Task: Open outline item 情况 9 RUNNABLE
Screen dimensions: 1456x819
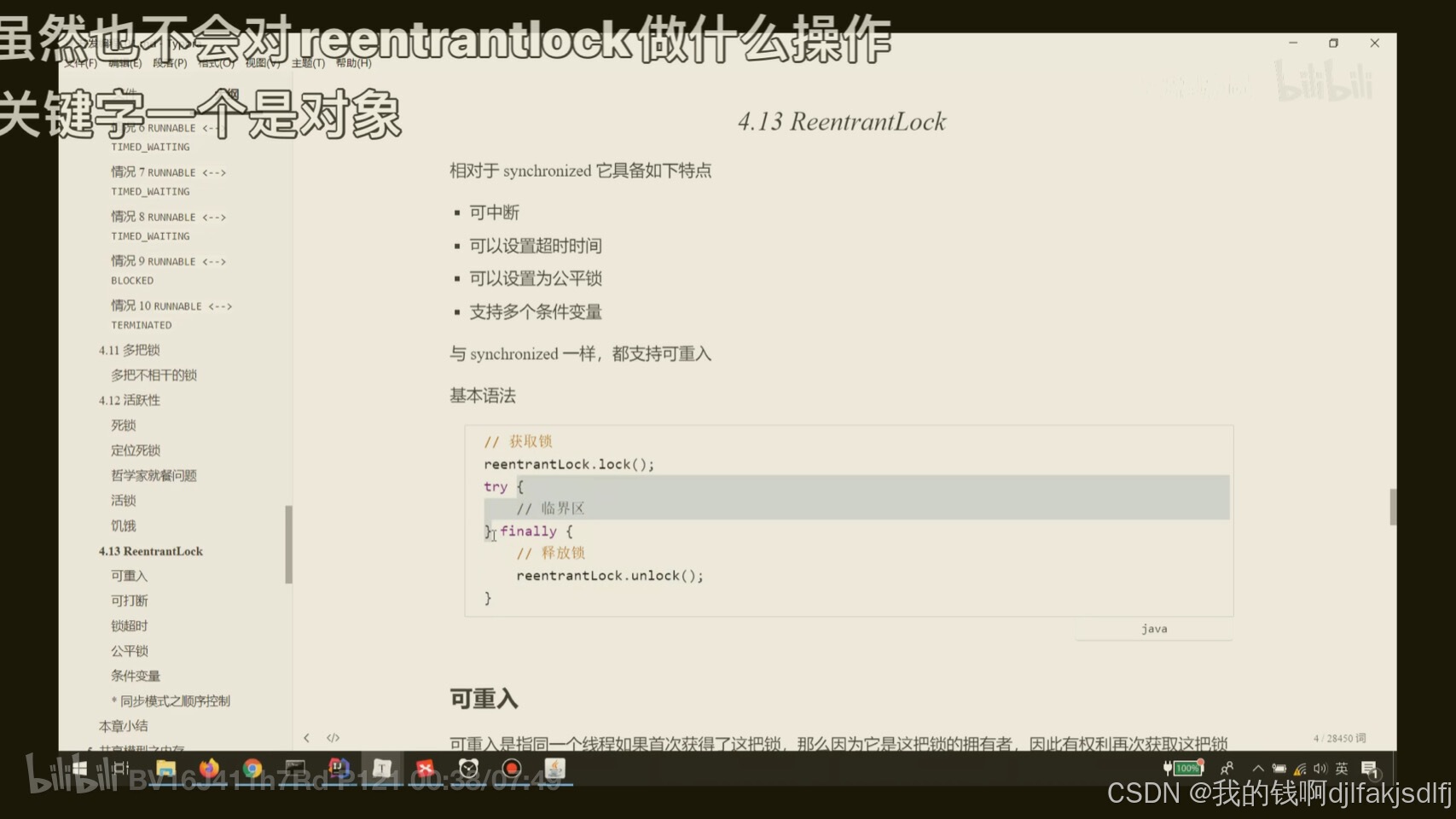Action: (x=168, y=270)
